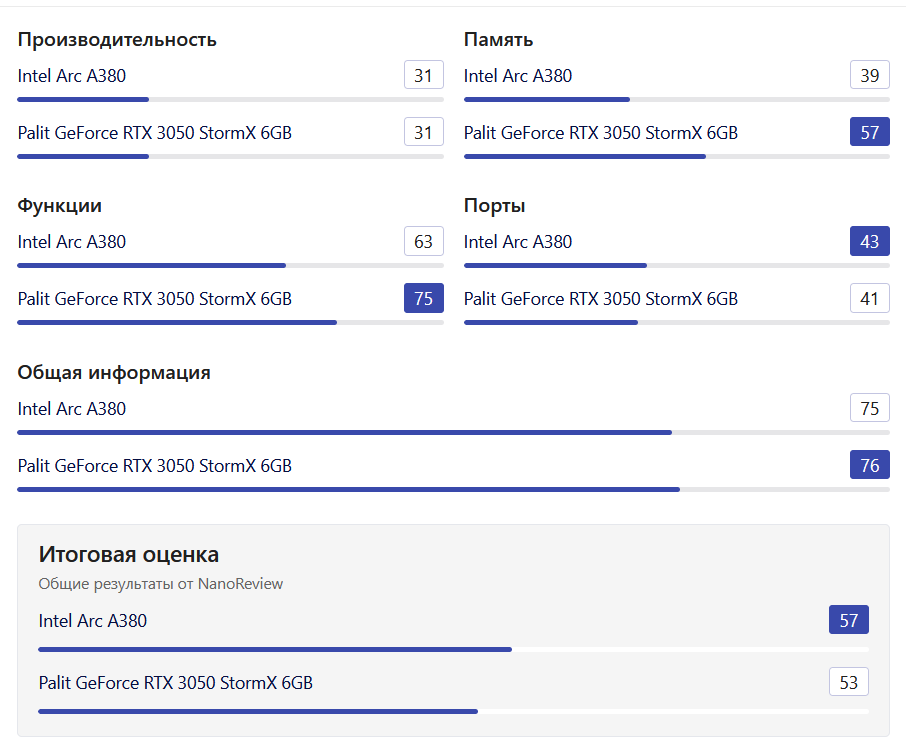Click Palit RTX 3050 performance score 31
This screenshot has height=753, width=906.
[423, 133]
